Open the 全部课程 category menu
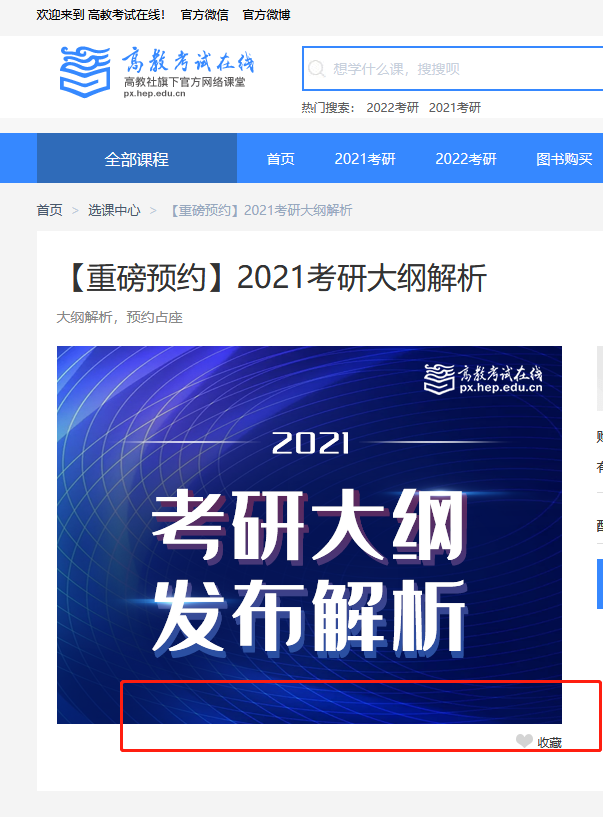 point(137,158)
